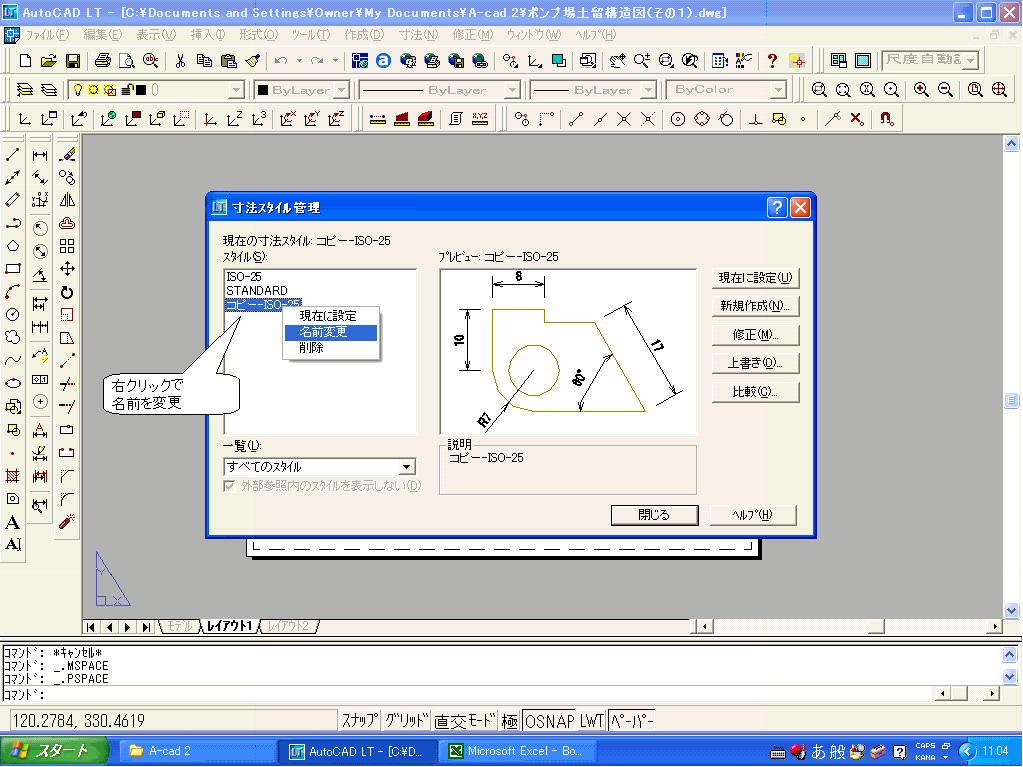
Task: Choose 現在に設定 from the context menu
Action: (x=331, y=316)
